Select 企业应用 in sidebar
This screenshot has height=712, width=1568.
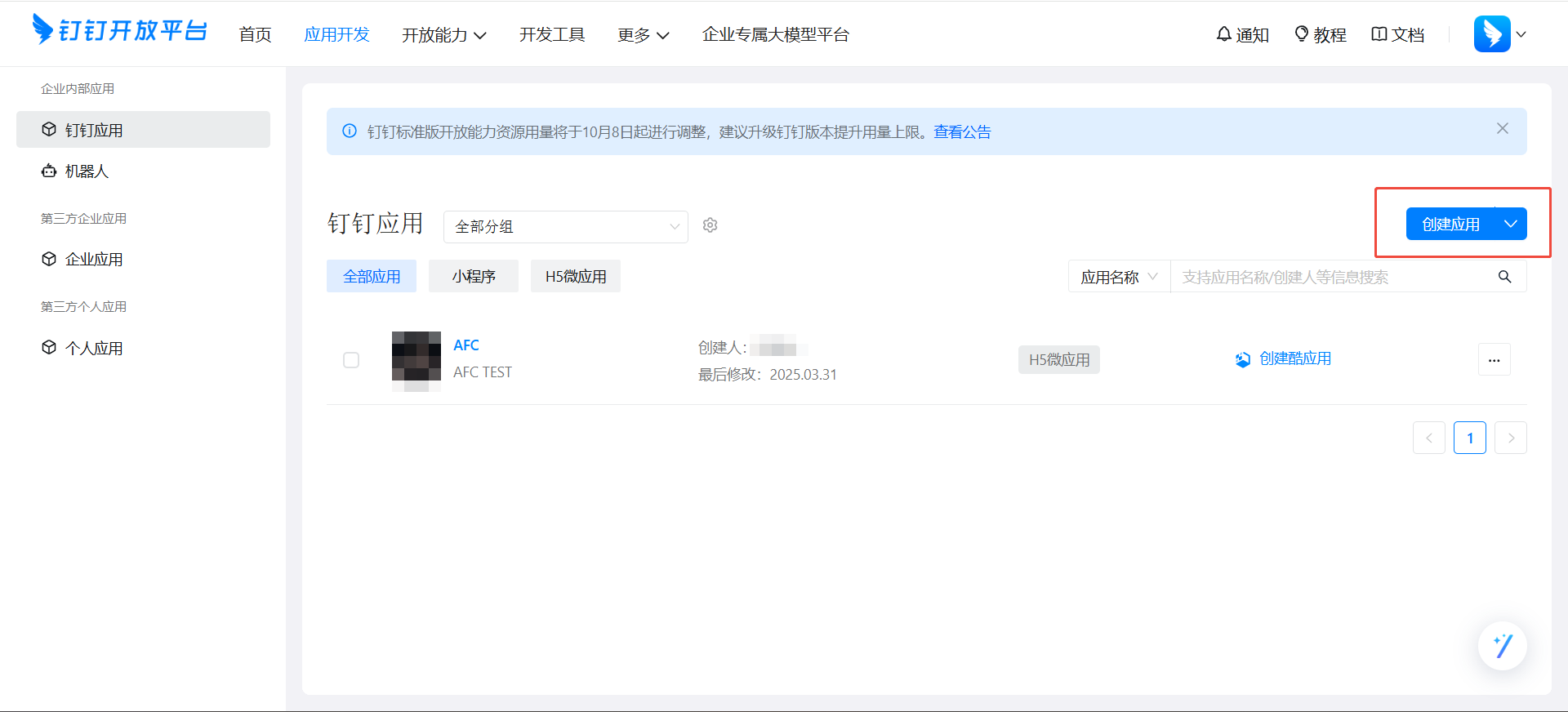tap(143, 259)
